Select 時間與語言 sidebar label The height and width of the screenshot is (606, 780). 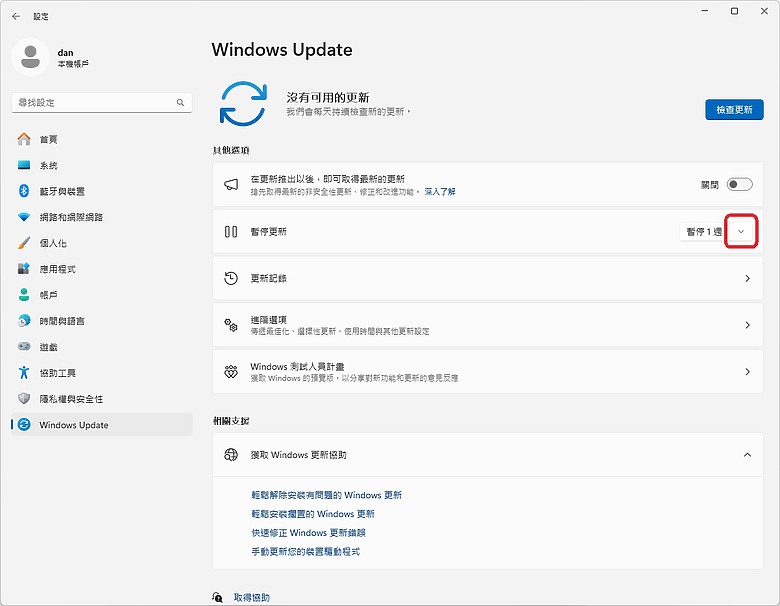pos(62,321)
